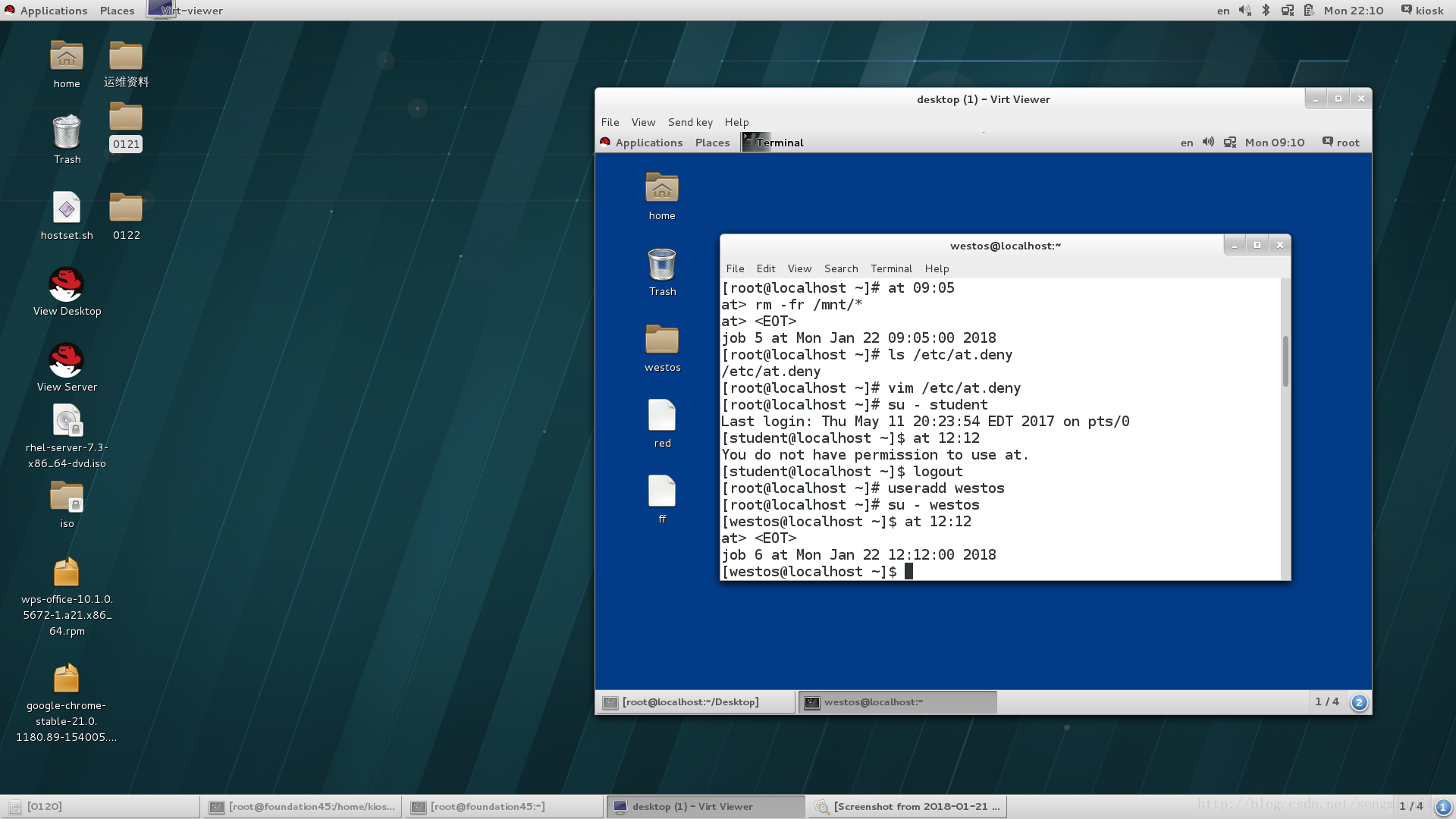
Task: Click the host bottom-panel round notification icon
Action: 1443,807
